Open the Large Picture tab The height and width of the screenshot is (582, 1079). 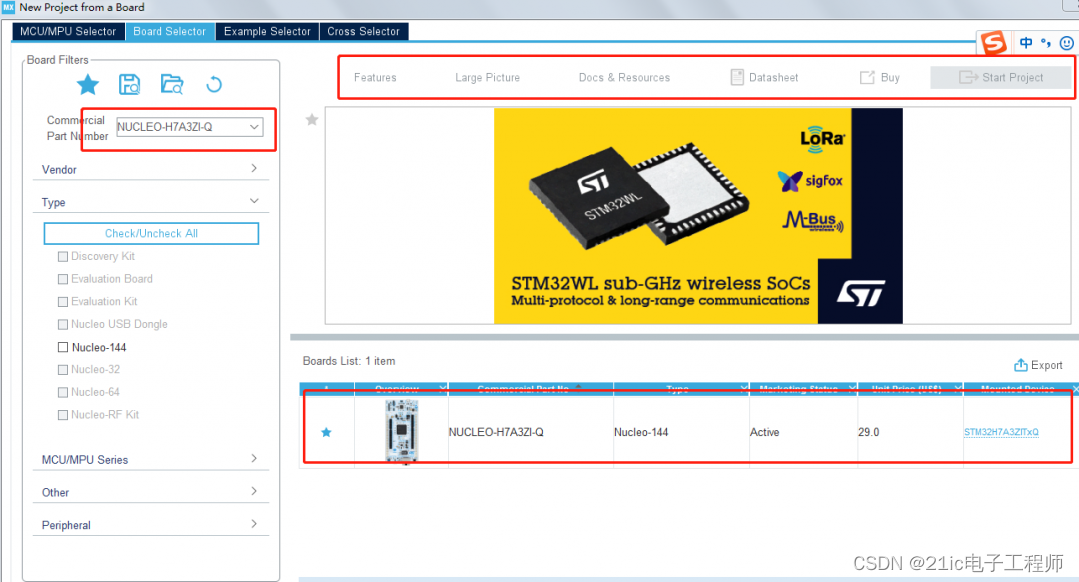pos(487,78)
